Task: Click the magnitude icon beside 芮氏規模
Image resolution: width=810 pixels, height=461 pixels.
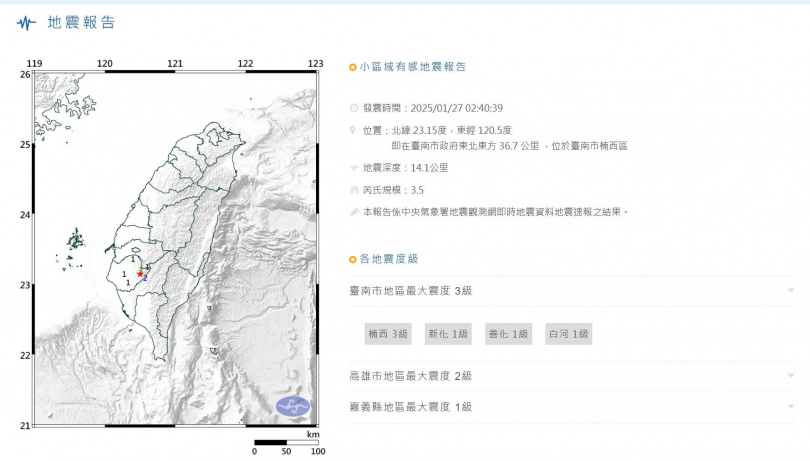Action: point(354,190)
